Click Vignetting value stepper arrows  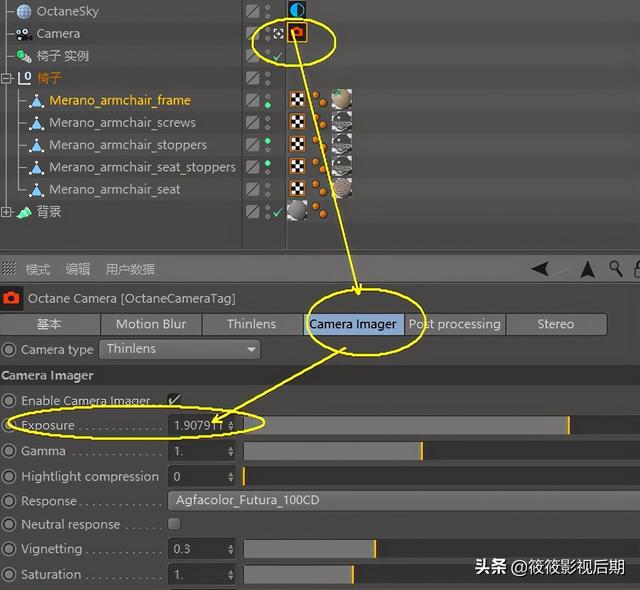[x=231, y=549]
